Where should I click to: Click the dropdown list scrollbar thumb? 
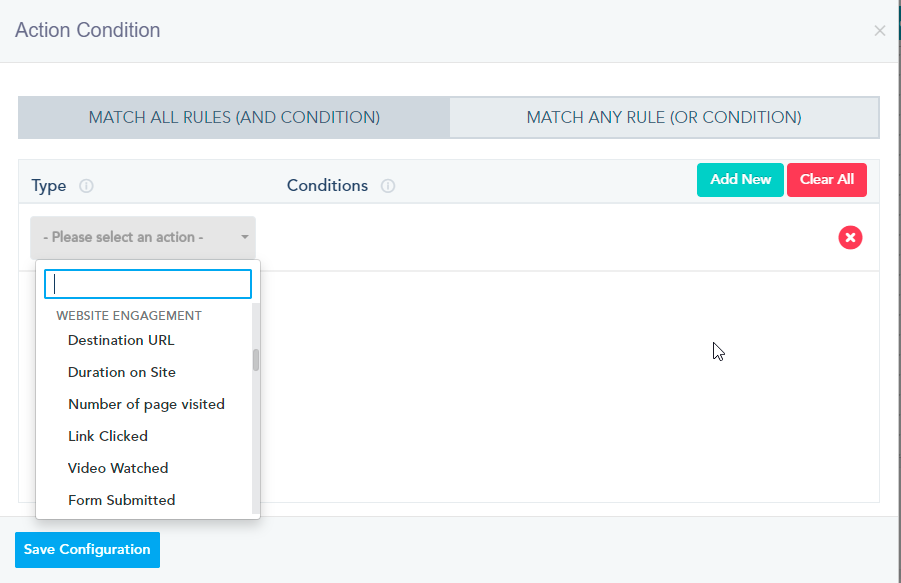tap(256, 360)
